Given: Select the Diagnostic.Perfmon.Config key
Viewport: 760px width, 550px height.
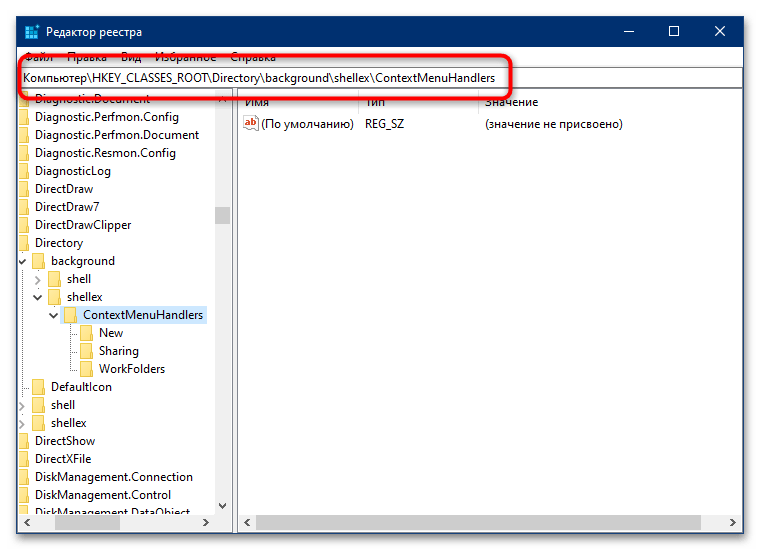Looking at the screenshot, I should pos(107,117).
